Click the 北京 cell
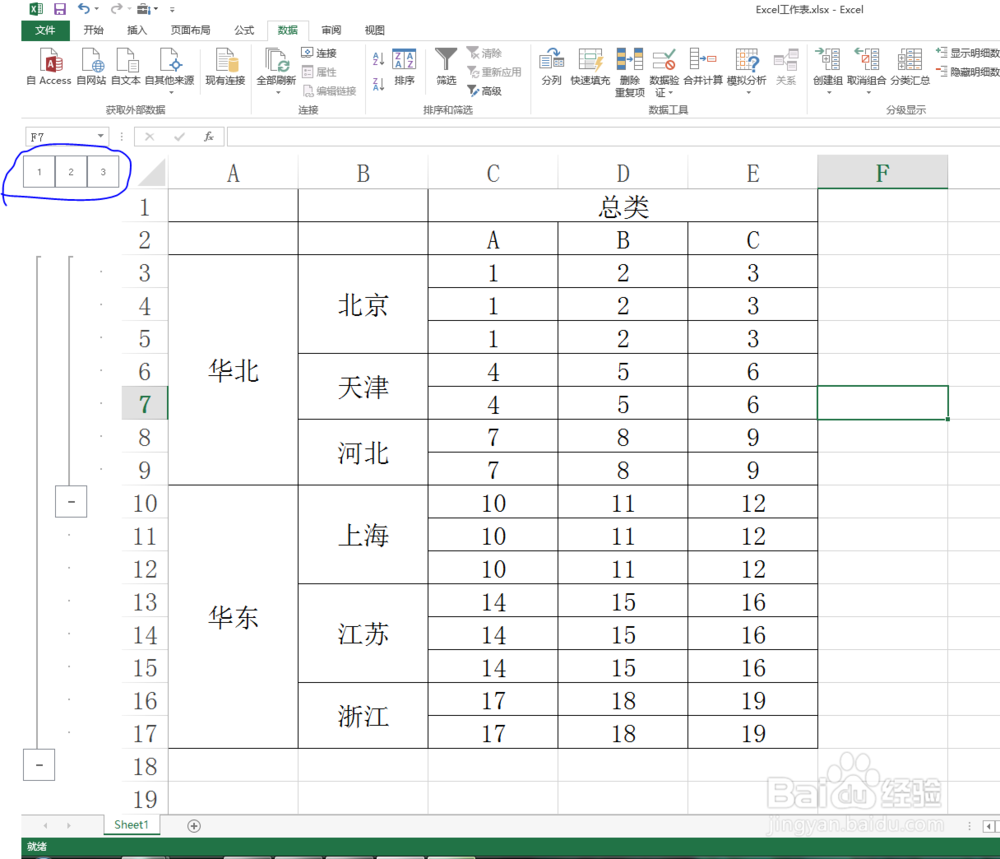The height and width of the screenshot is (859, 1000). pos(363,305)
